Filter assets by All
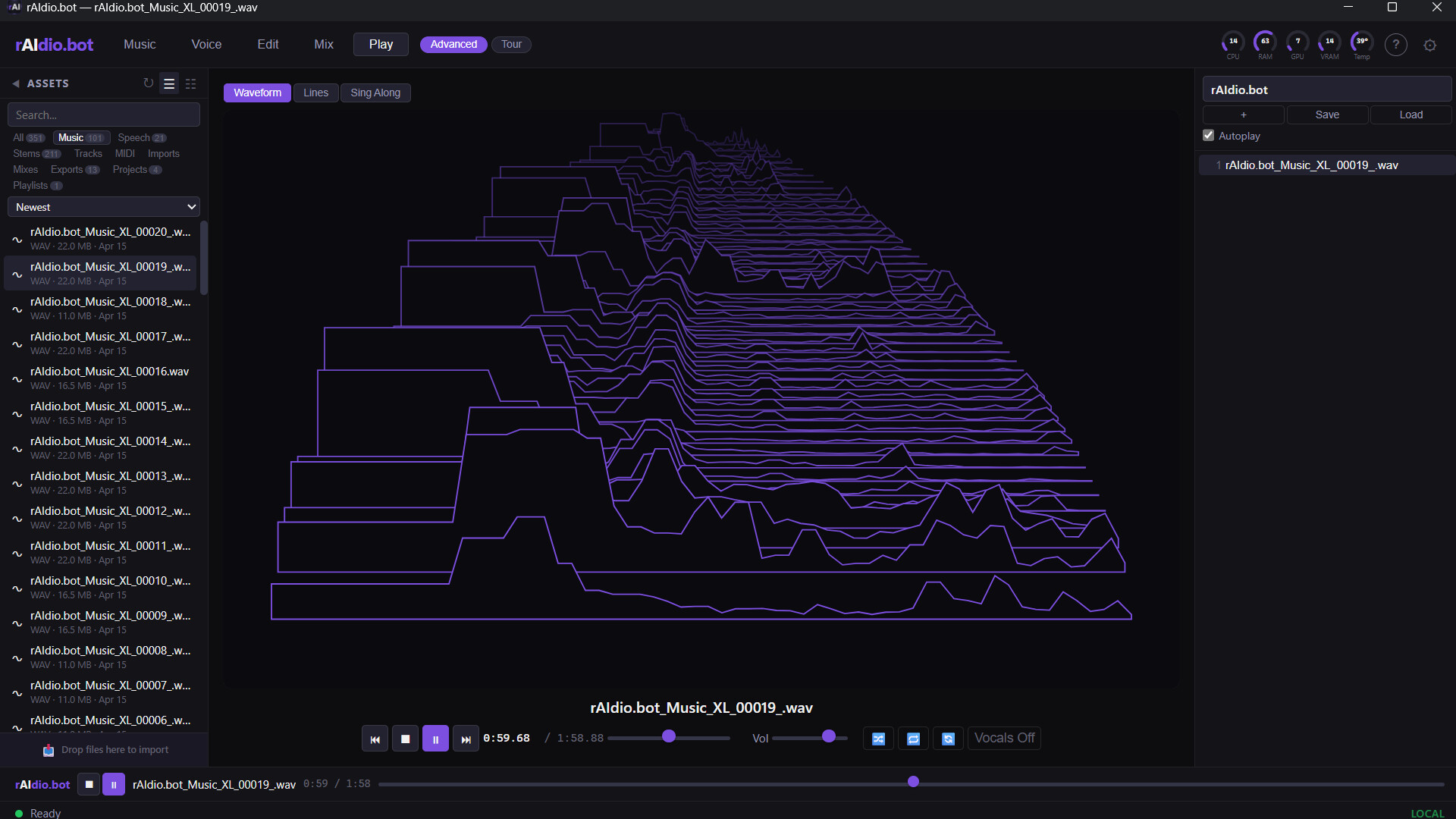This screenshot has width=1456, height=819. pyautogui.click(x=29, y=137)
